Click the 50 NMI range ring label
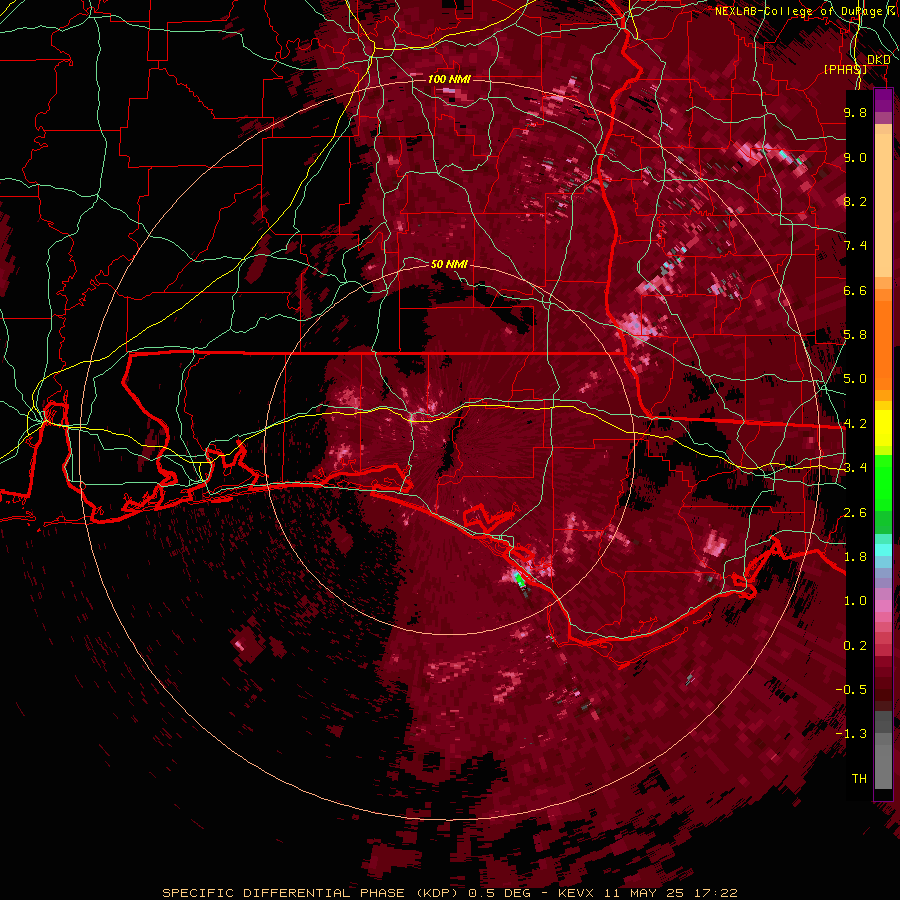The height and width of the screenshot is (900, 900). 449,264
